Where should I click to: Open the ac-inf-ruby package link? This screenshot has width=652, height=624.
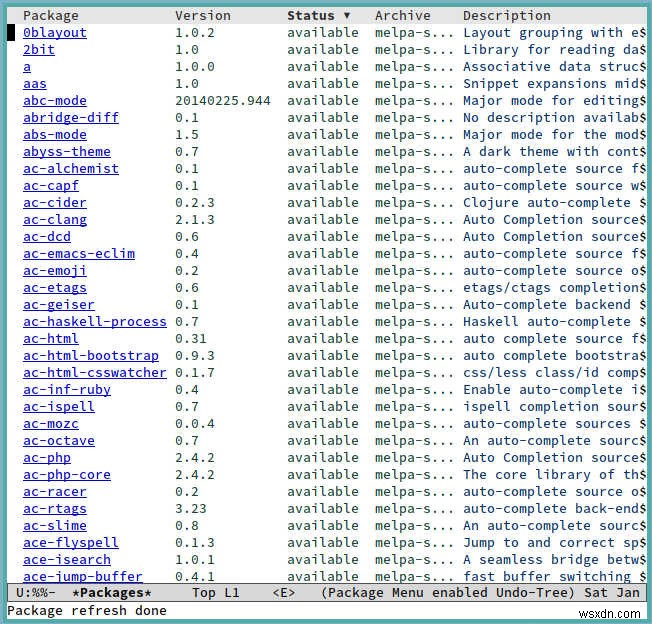[67, 390]
